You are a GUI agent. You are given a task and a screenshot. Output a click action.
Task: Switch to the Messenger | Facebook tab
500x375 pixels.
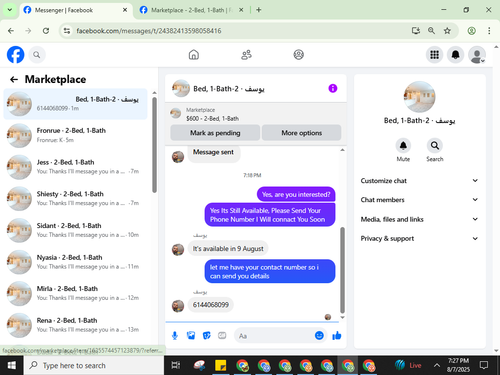(75, 10)
